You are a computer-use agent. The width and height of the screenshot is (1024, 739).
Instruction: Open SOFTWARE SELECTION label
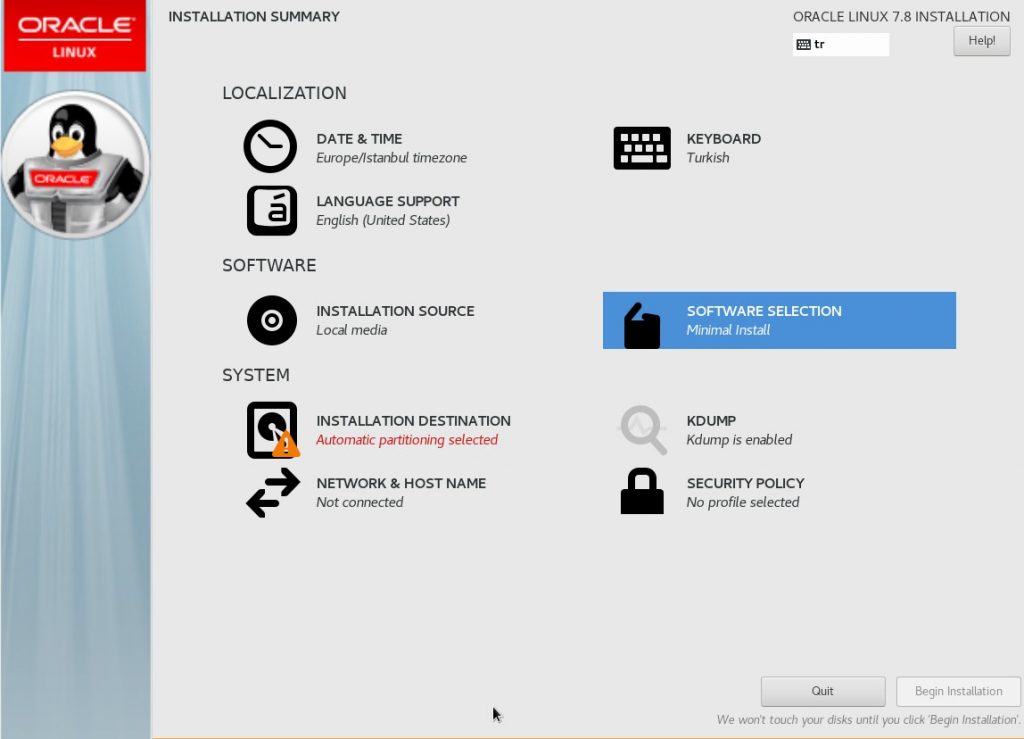(764, 311)
